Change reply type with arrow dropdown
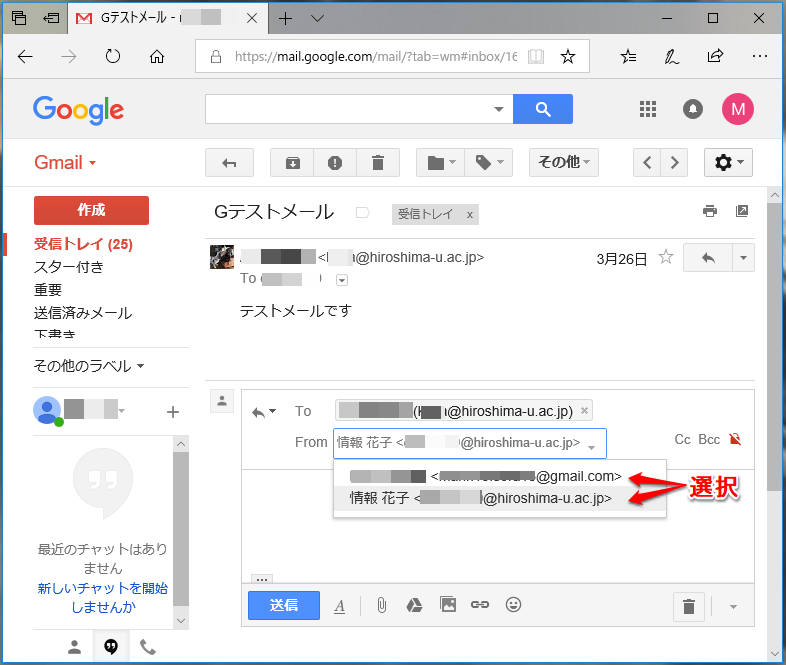 (264, 412)
